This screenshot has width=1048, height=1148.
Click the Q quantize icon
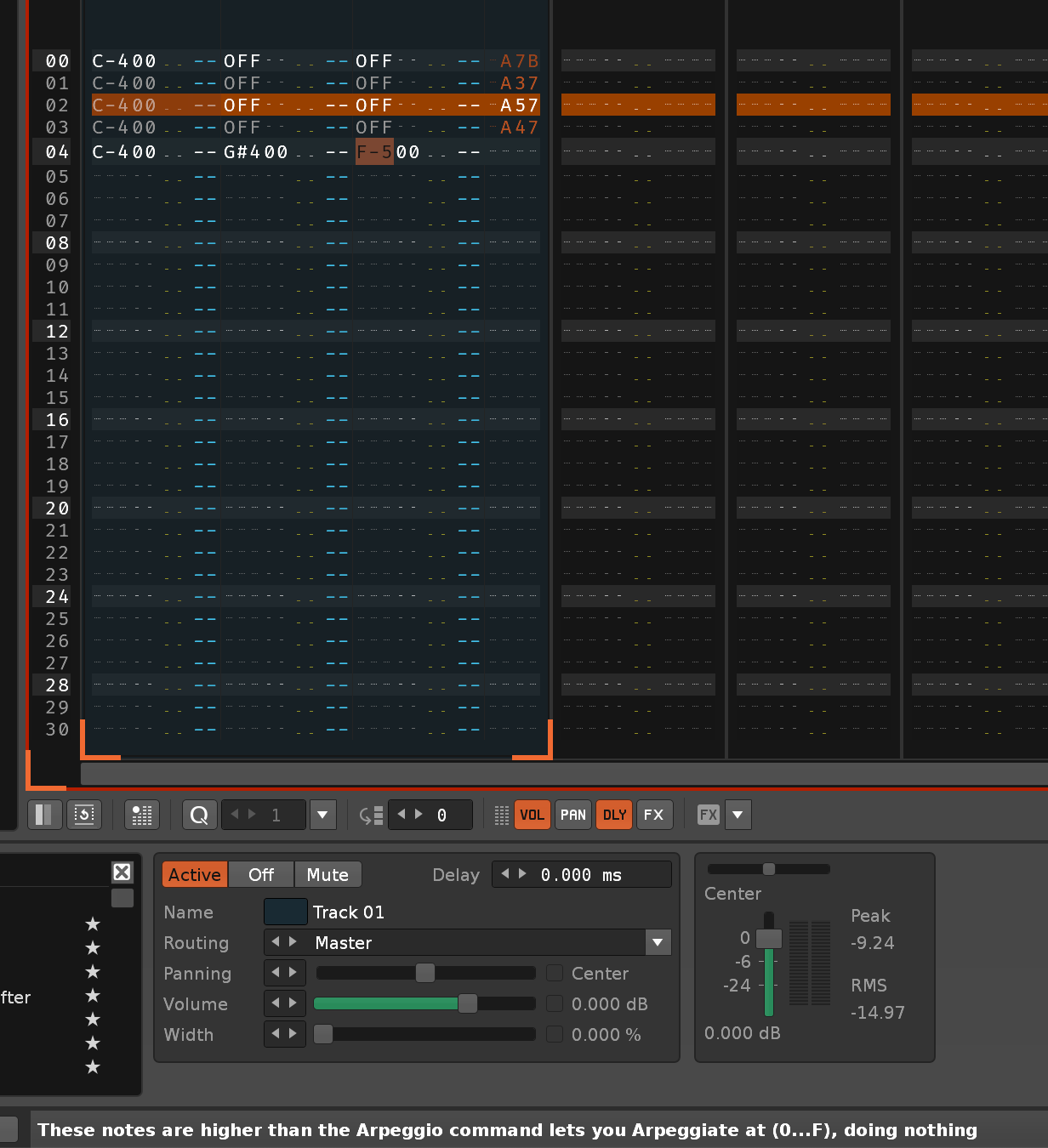[x=199, y=815]
